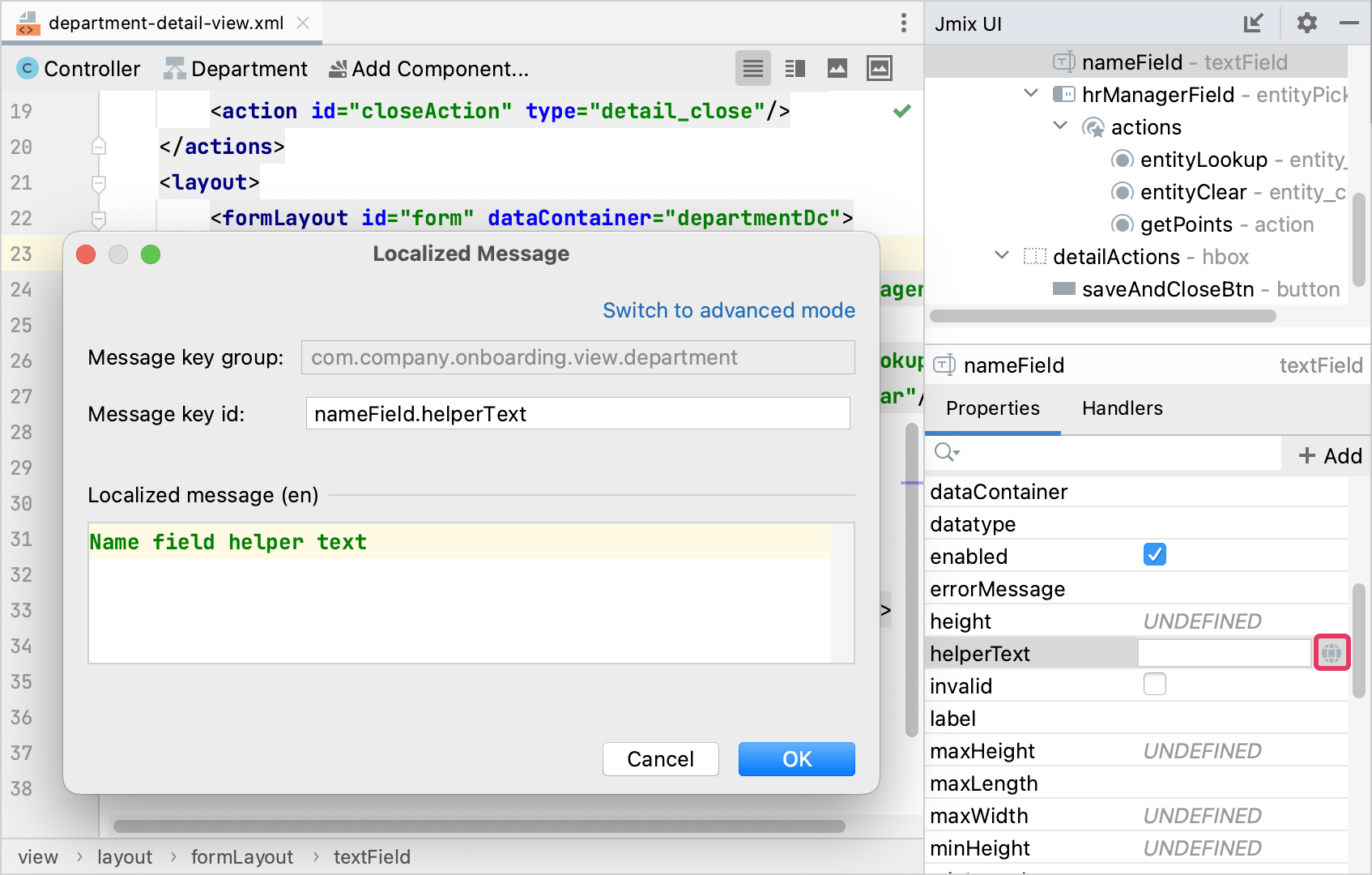
Task: Click nameField component header icon
Action: 944,365
